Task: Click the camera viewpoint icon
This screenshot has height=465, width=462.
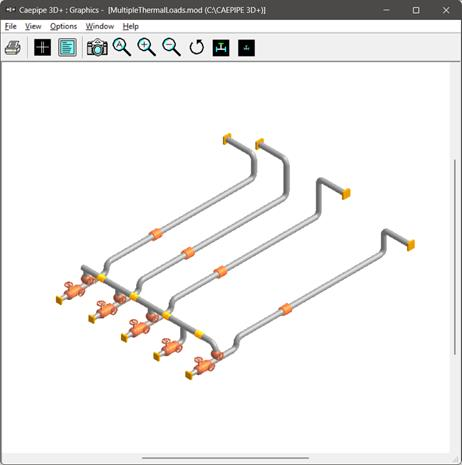Action: tap(97, 47)
